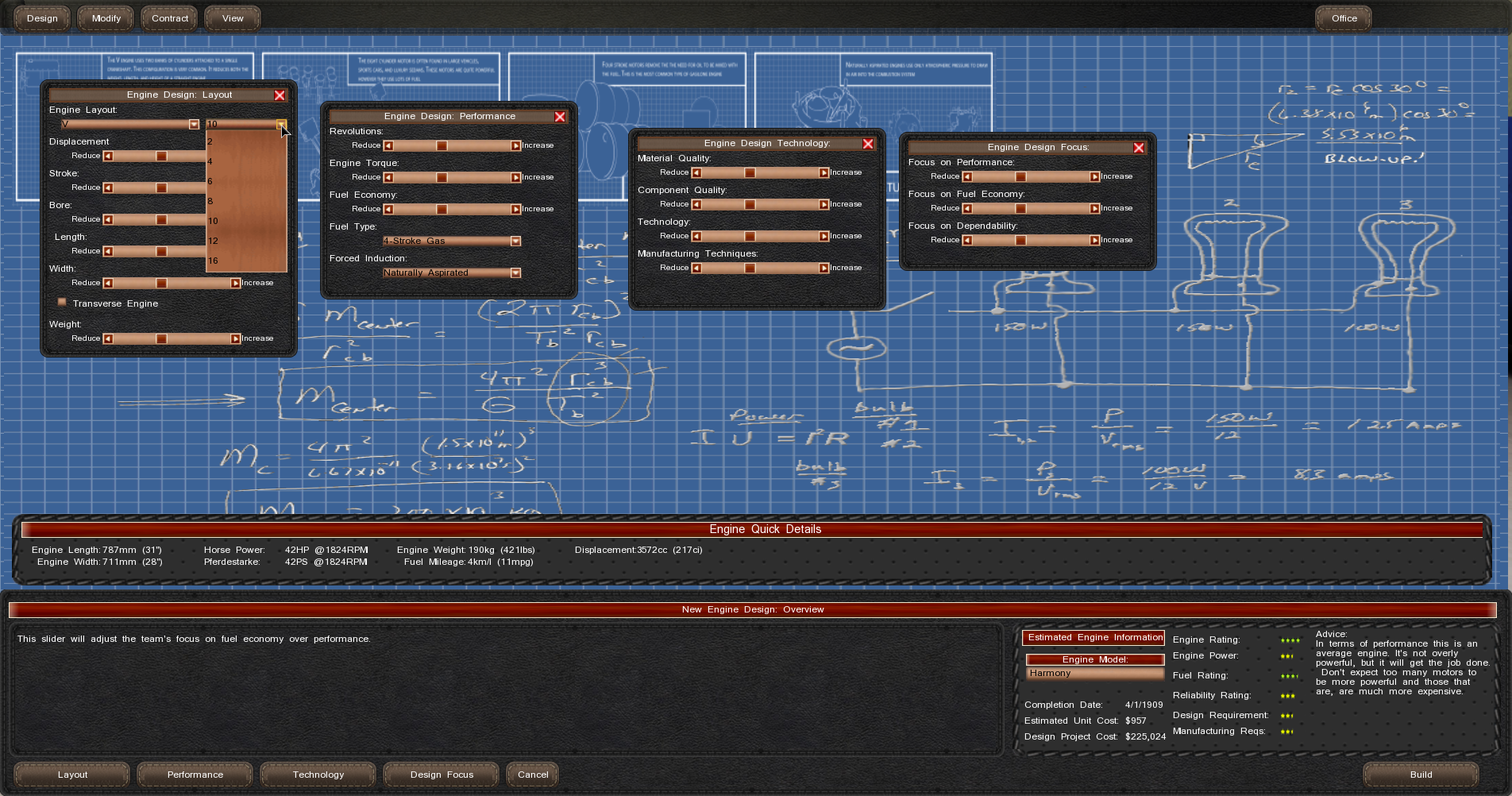Open the Fuel Type dropdown
This screenshot has height=796, width=1512.
515,242
